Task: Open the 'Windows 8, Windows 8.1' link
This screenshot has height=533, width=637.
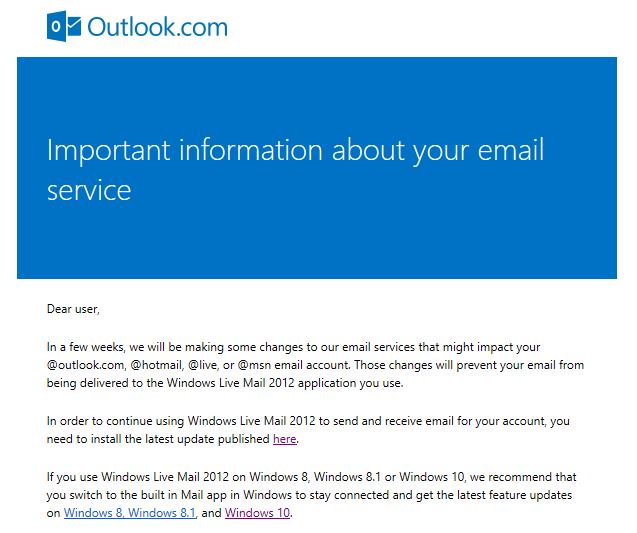Action: pyautogui.click(x=130, y=513)
